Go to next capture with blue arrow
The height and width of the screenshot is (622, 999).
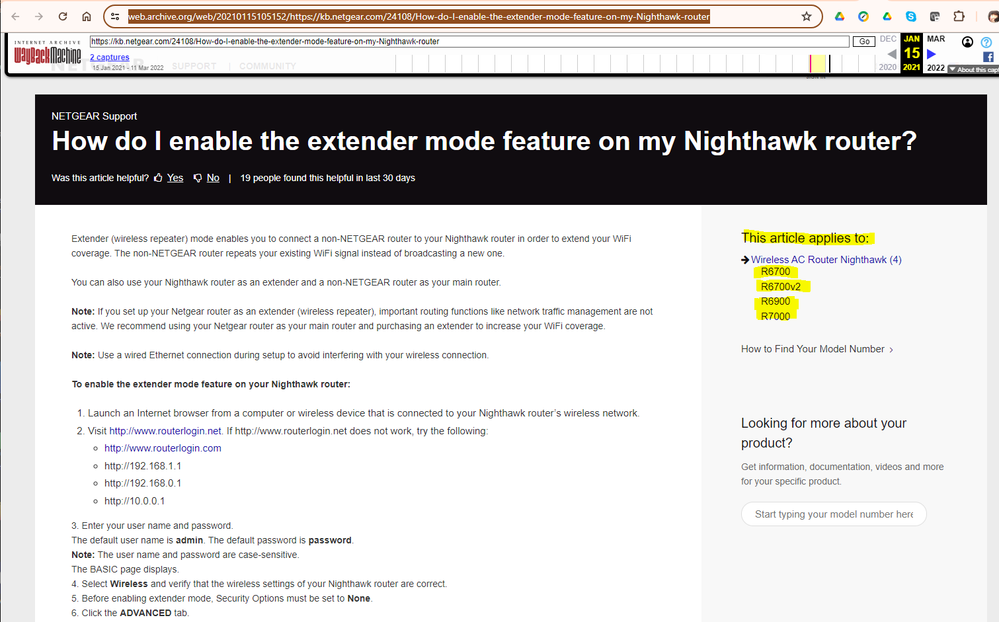tap(932, 54)
